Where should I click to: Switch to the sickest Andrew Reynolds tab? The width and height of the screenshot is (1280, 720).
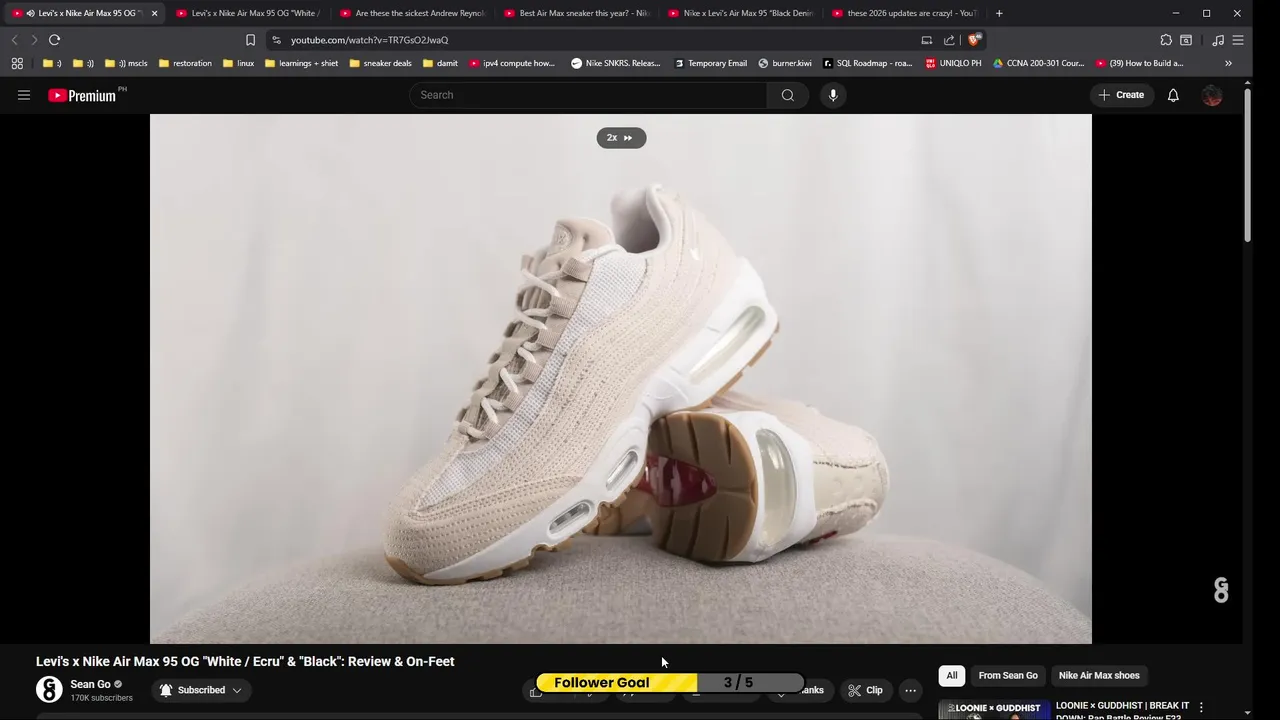pos(411,13)
